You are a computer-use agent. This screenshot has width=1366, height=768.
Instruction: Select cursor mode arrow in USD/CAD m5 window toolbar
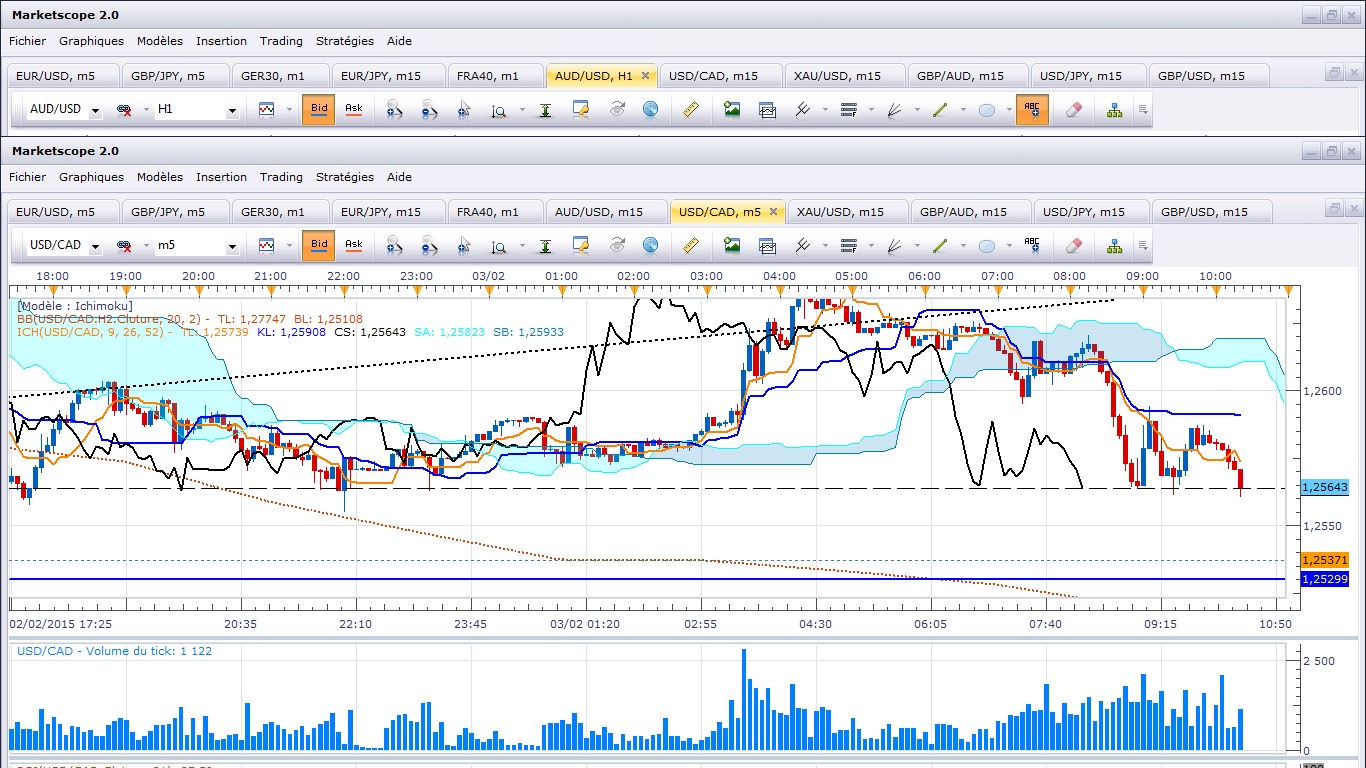463,245
